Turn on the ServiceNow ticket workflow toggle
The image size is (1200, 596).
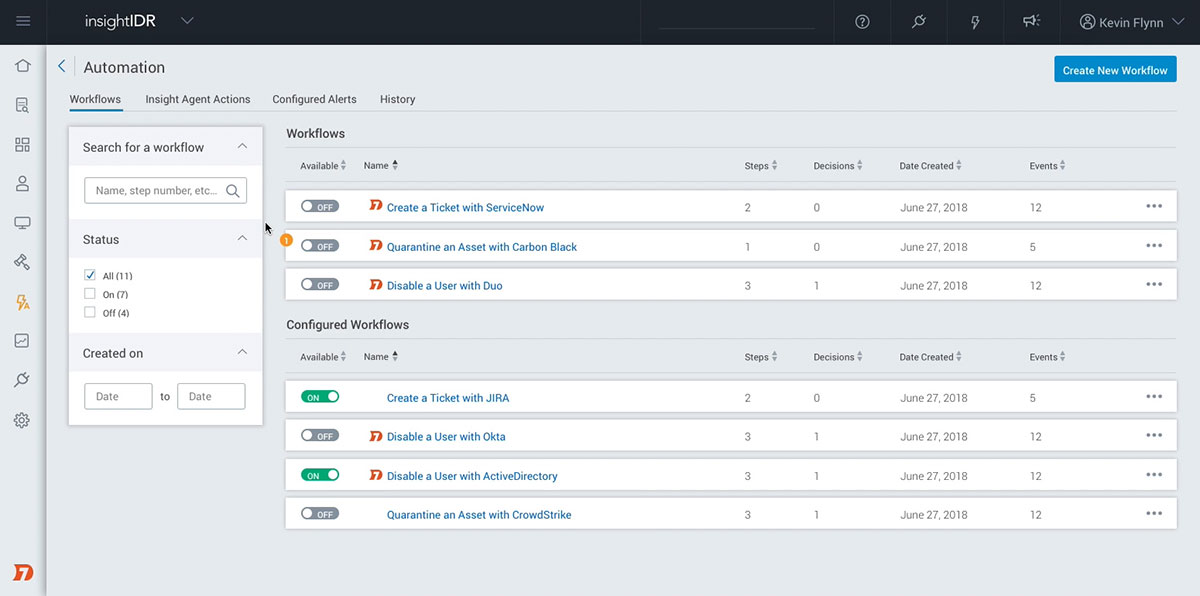[x=320, y=207]
